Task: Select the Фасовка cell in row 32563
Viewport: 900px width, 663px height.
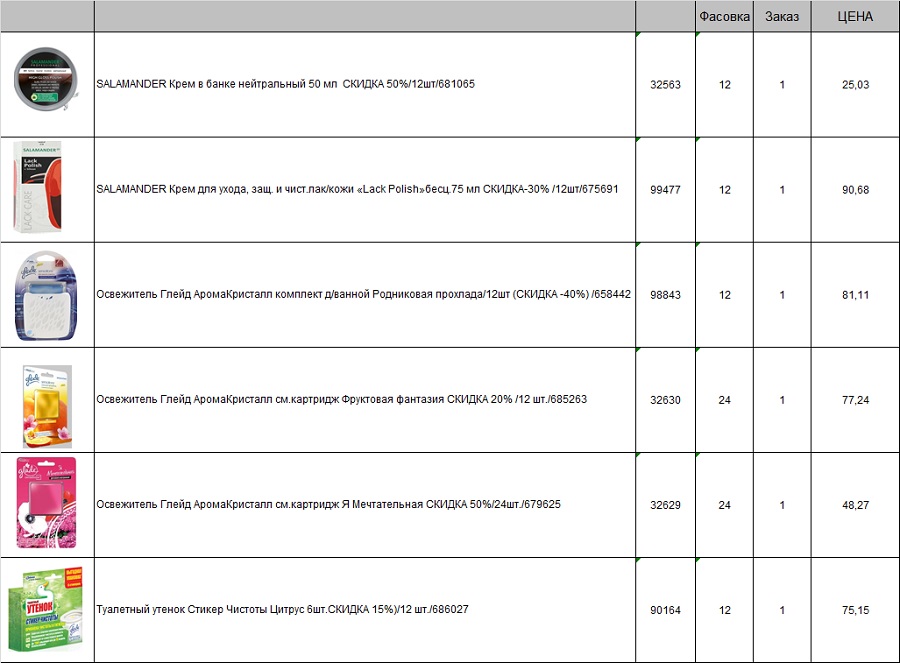Action: [x=724, y=84]
